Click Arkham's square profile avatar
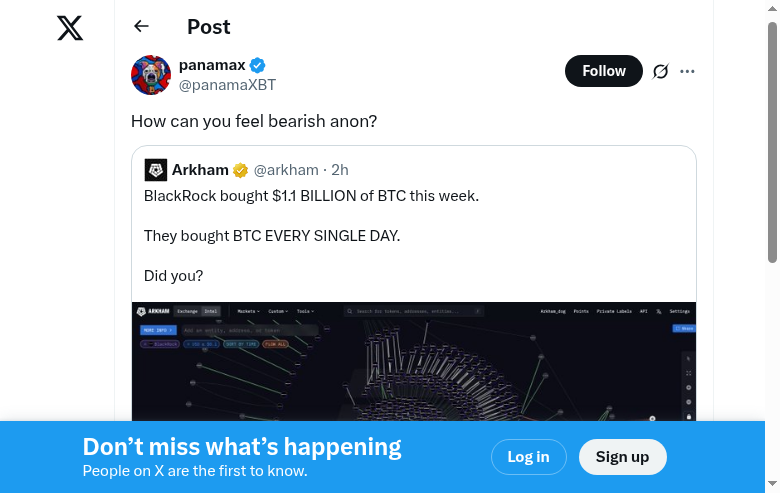 [x=155, y=170]
